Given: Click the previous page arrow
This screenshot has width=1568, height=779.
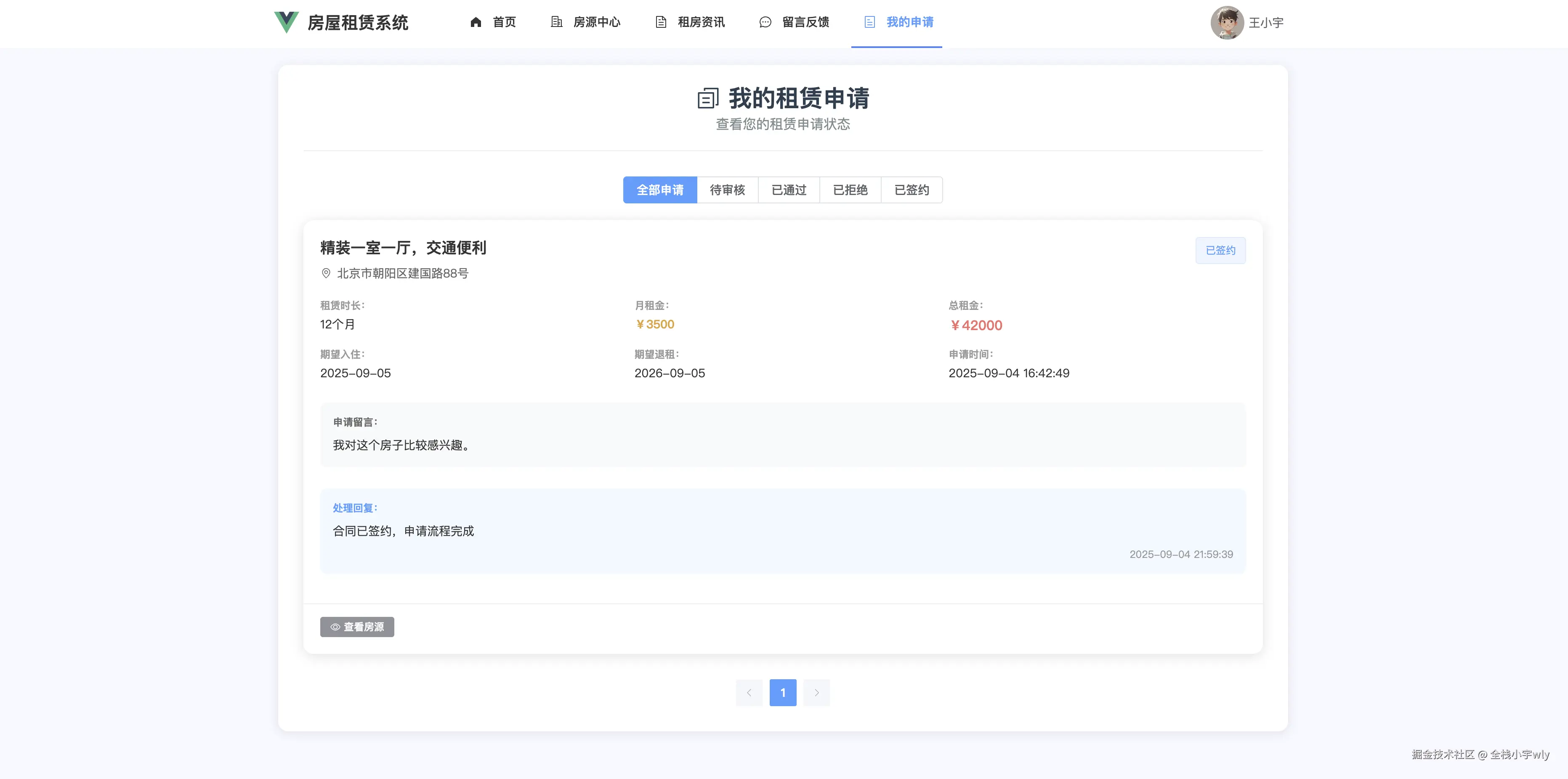Looking at the screenshot, I should click(x=749, y=693).
